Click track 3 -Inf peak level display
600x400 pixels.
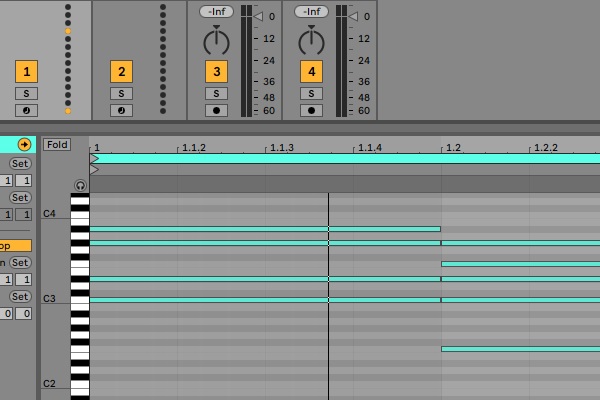point(217,11)
